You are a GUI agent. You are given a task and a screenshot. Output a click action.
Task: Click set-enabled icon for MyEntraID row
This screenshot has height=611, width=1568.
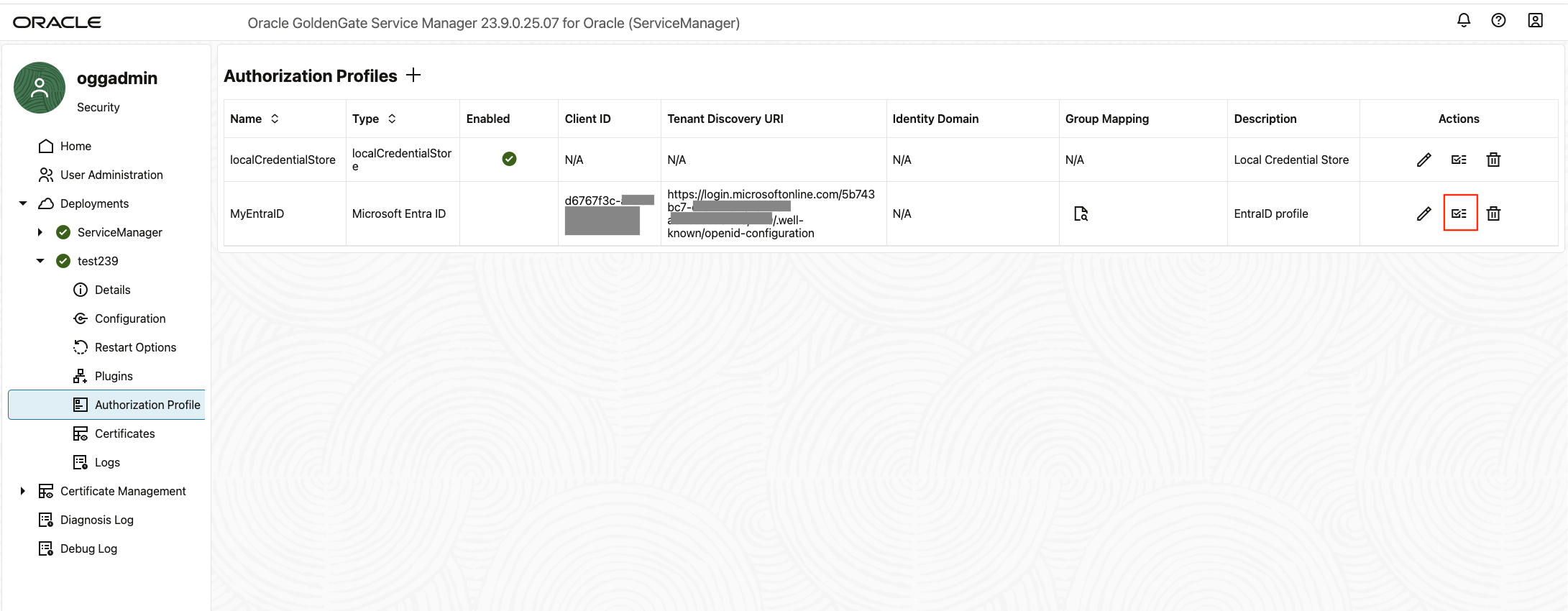tap(1459, 213)
